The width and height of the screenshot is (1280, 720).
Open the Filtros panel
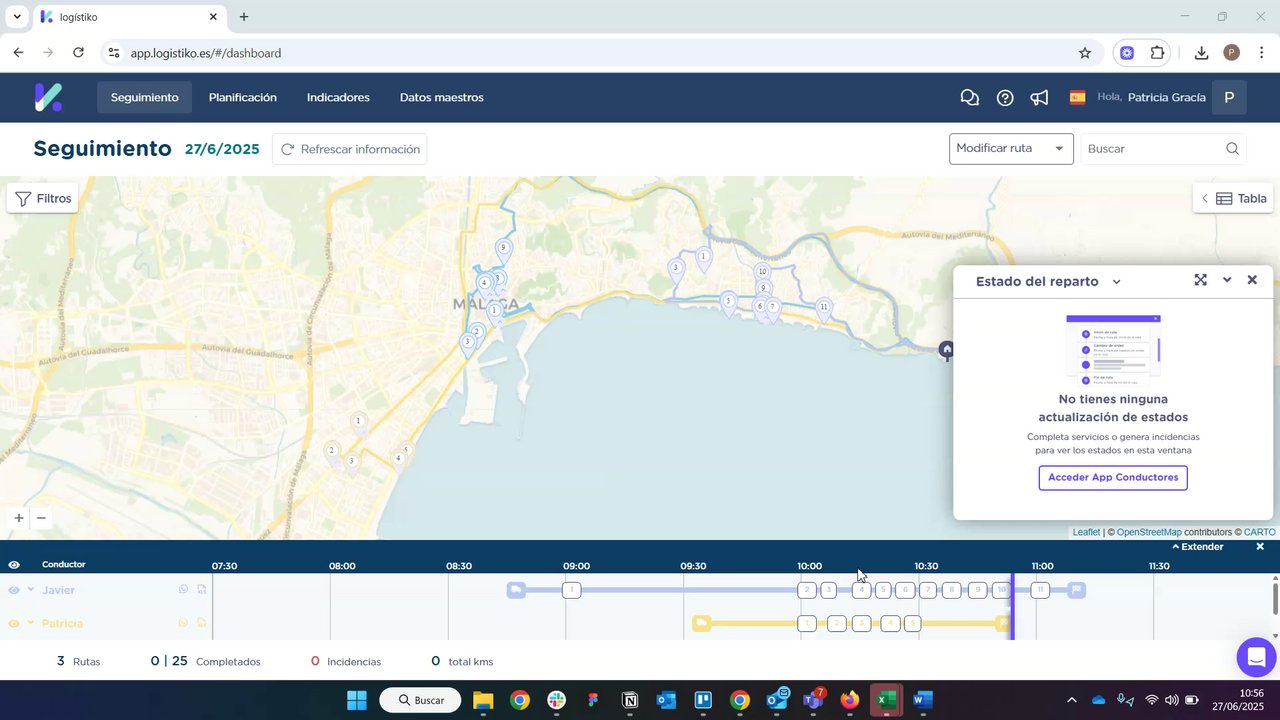click(43, 198)
